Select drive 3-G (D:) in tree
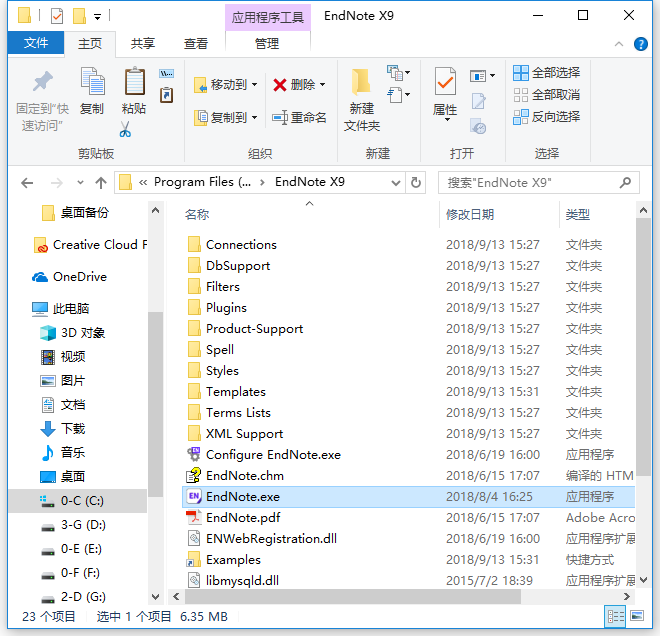The width and height of the screenshot is (660, 636). [73, 525]
